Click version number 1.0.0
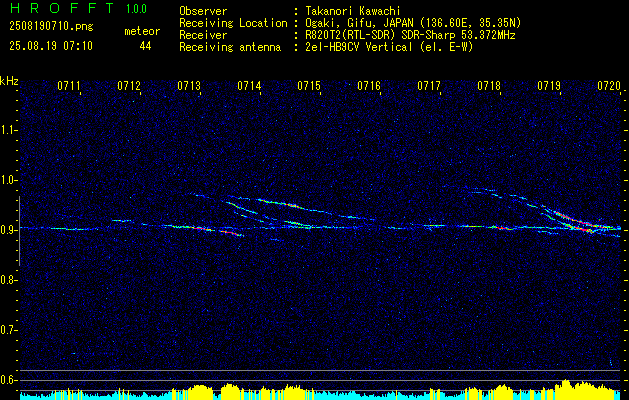 pyautogui.click(x=136, y=8)
